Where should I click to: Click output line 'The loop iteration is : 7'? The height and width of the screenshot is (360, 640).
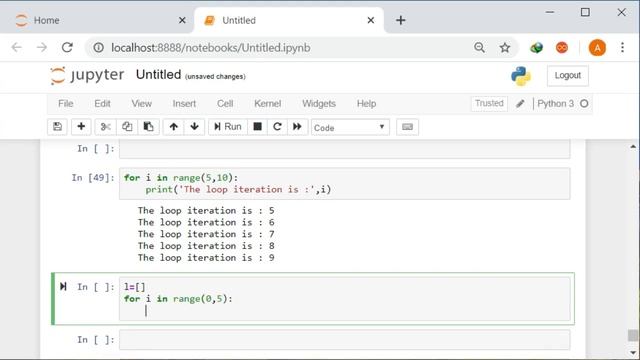tap(206, 234)
